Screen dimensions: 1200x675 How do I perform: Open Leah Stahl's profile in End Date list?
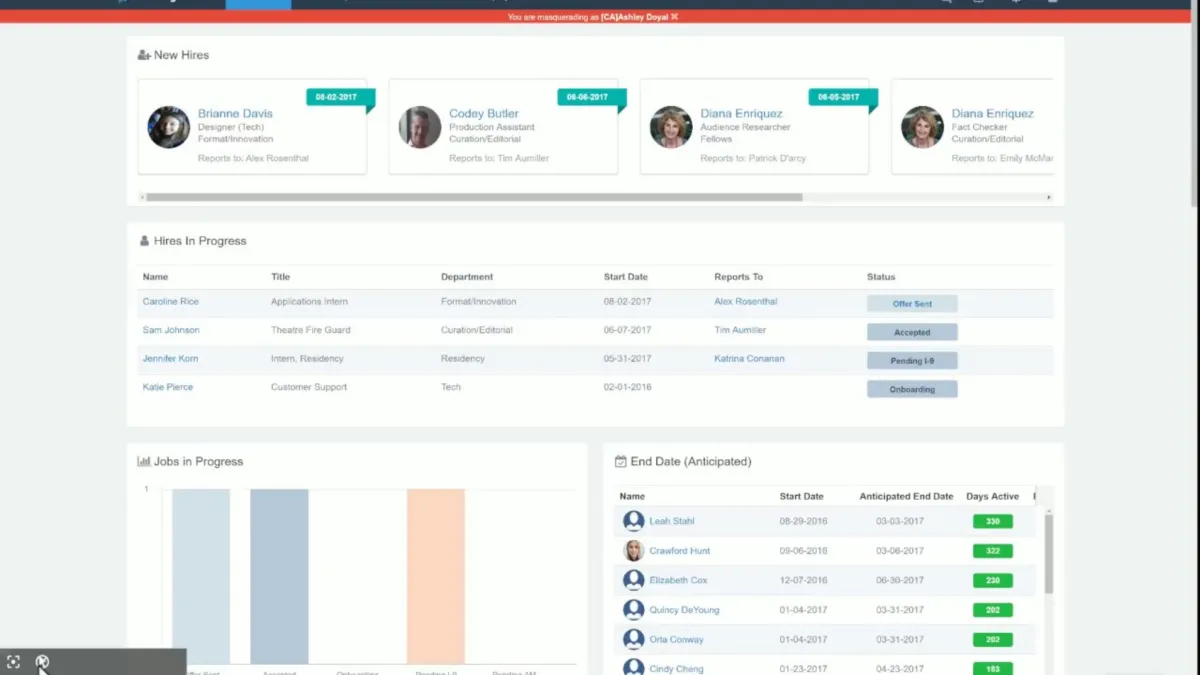[672, 521]
